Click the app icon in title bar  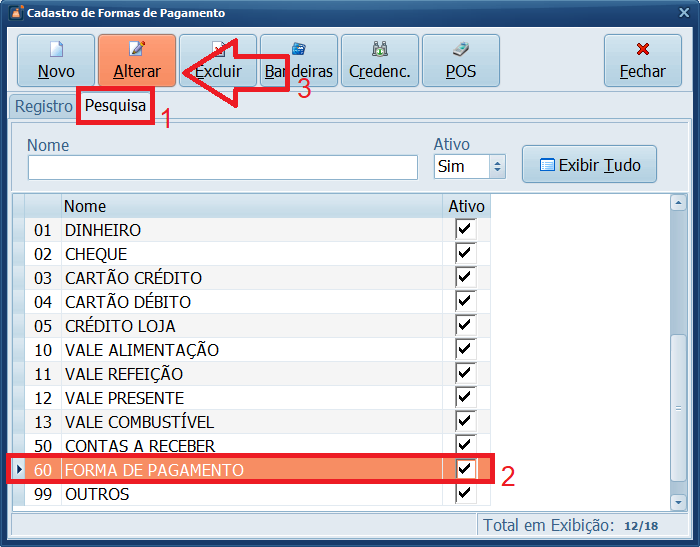13,13
